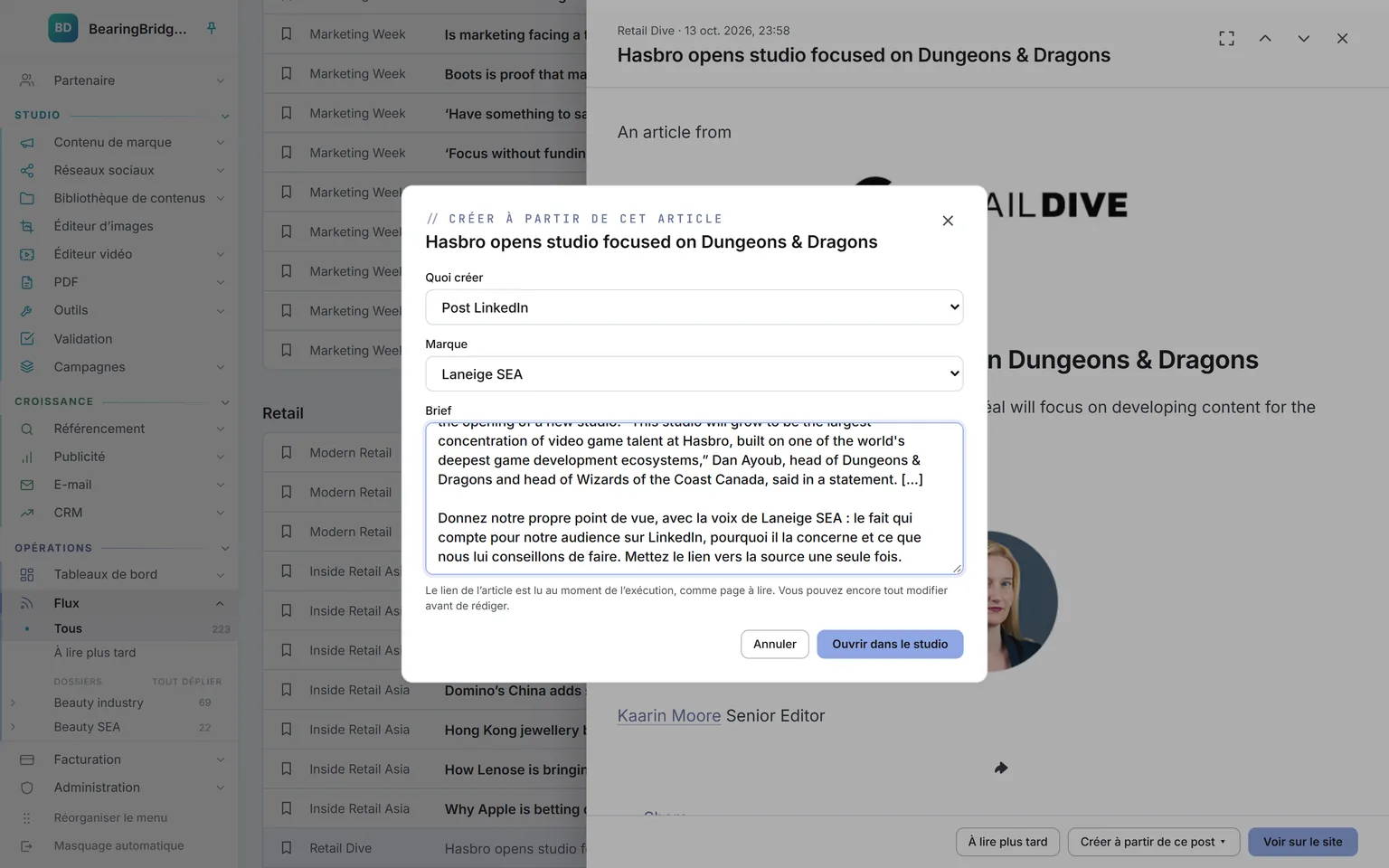Expand the Facturation chevron

[220, 759]
